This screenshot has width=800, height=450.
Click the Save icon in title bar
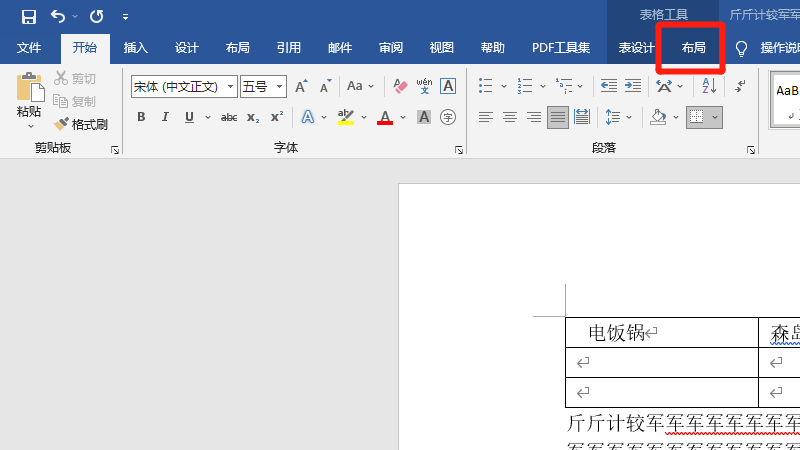click(x=28, y=16)
